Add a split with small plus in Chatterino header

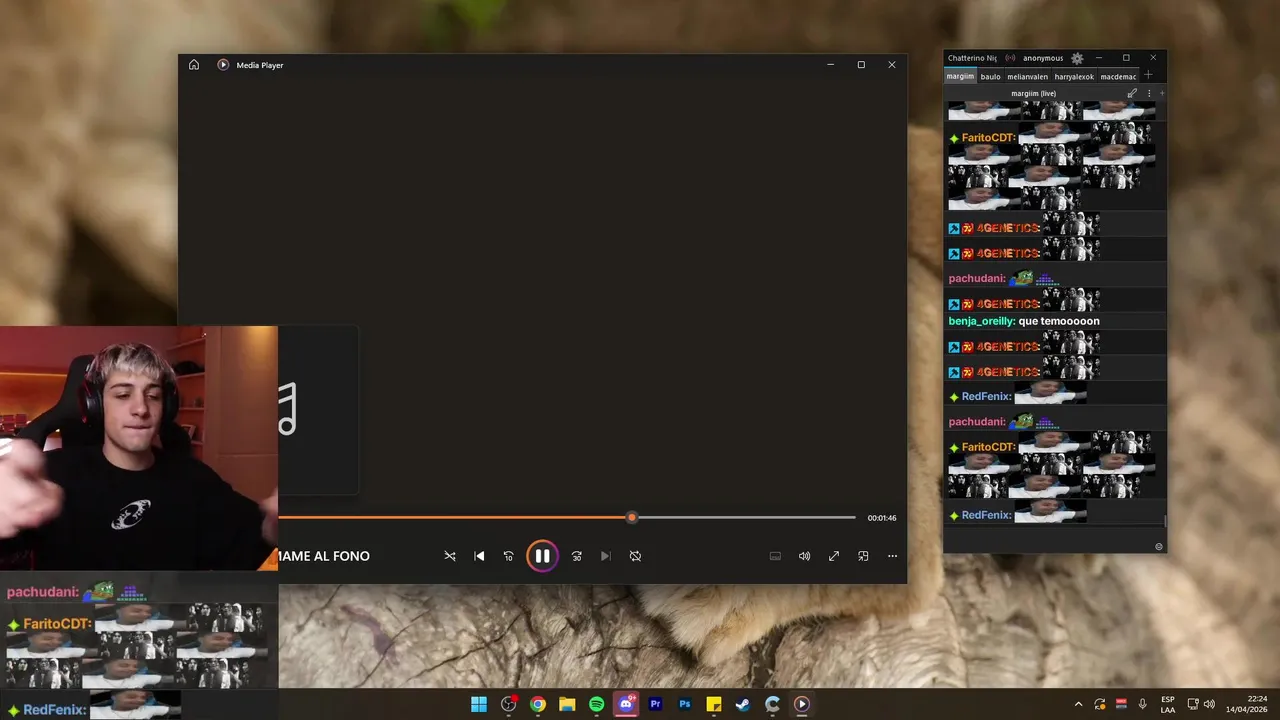pyautogui.click(x=1161, y=93)
